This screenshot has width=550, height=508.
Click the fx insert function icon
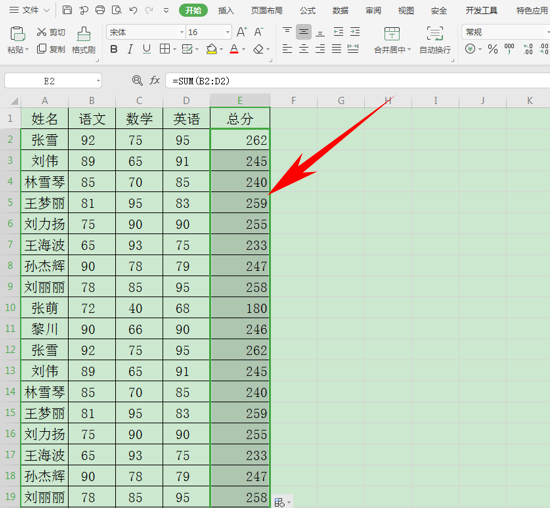tap(155, 81)
